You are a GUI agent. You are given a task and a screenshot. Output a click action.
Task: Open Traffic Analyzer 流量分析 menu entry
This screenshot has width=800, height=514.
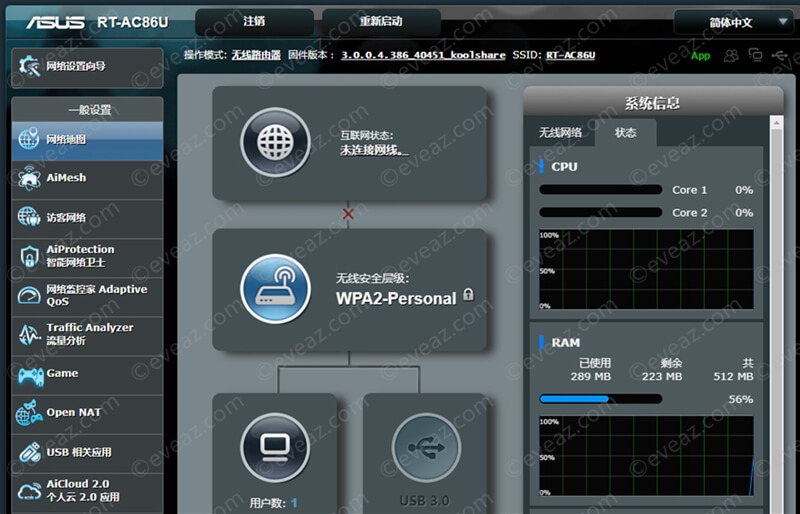tap(87, 334)
